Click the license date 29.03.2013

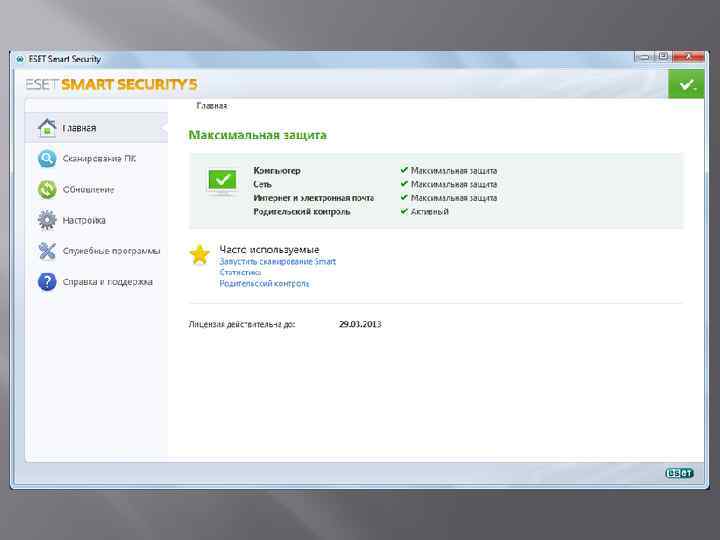pos(360,324)
